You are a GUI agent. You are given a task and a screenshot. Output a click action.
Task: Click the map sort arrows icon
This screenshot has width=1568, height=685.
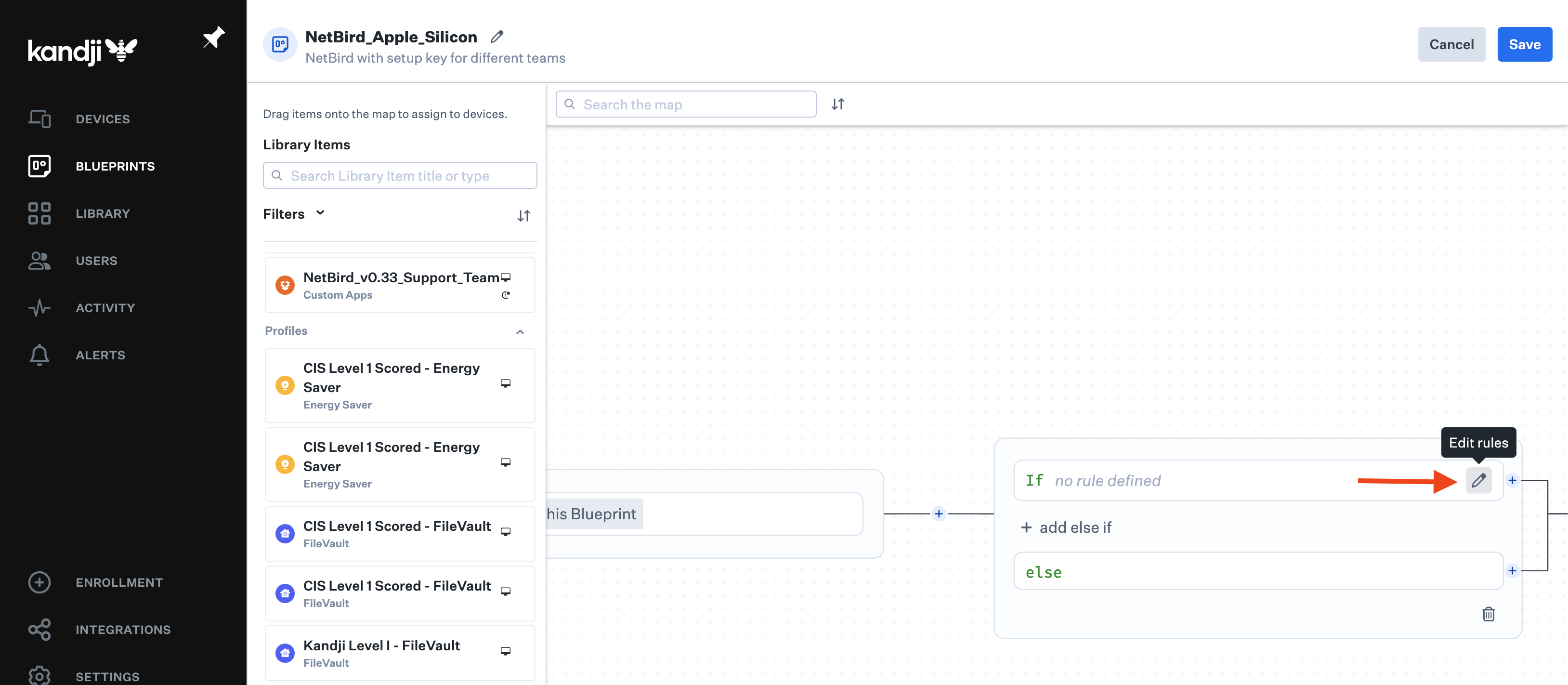(837, 104)
